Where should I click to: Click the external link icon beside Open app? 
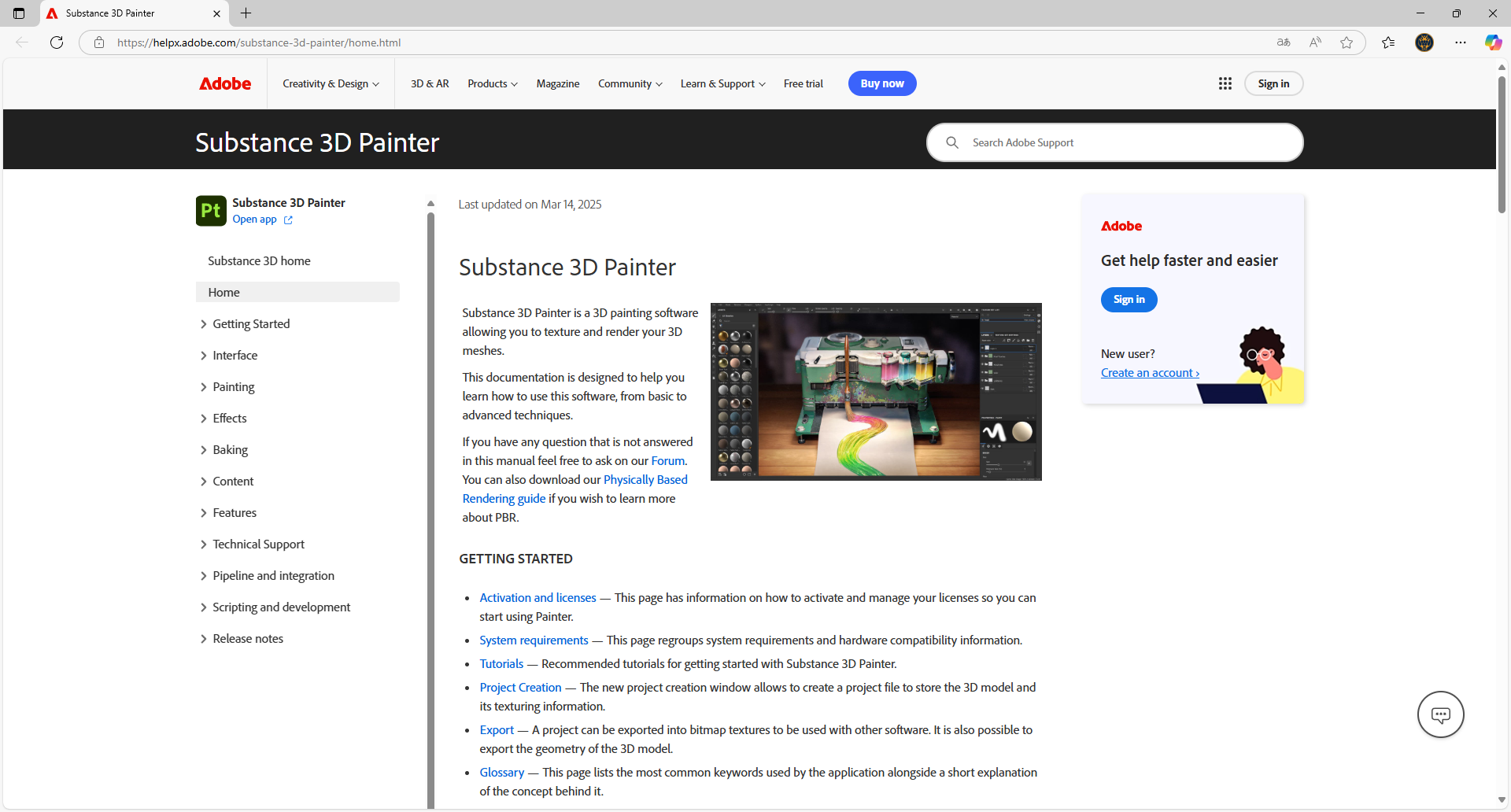click(288, 220)
